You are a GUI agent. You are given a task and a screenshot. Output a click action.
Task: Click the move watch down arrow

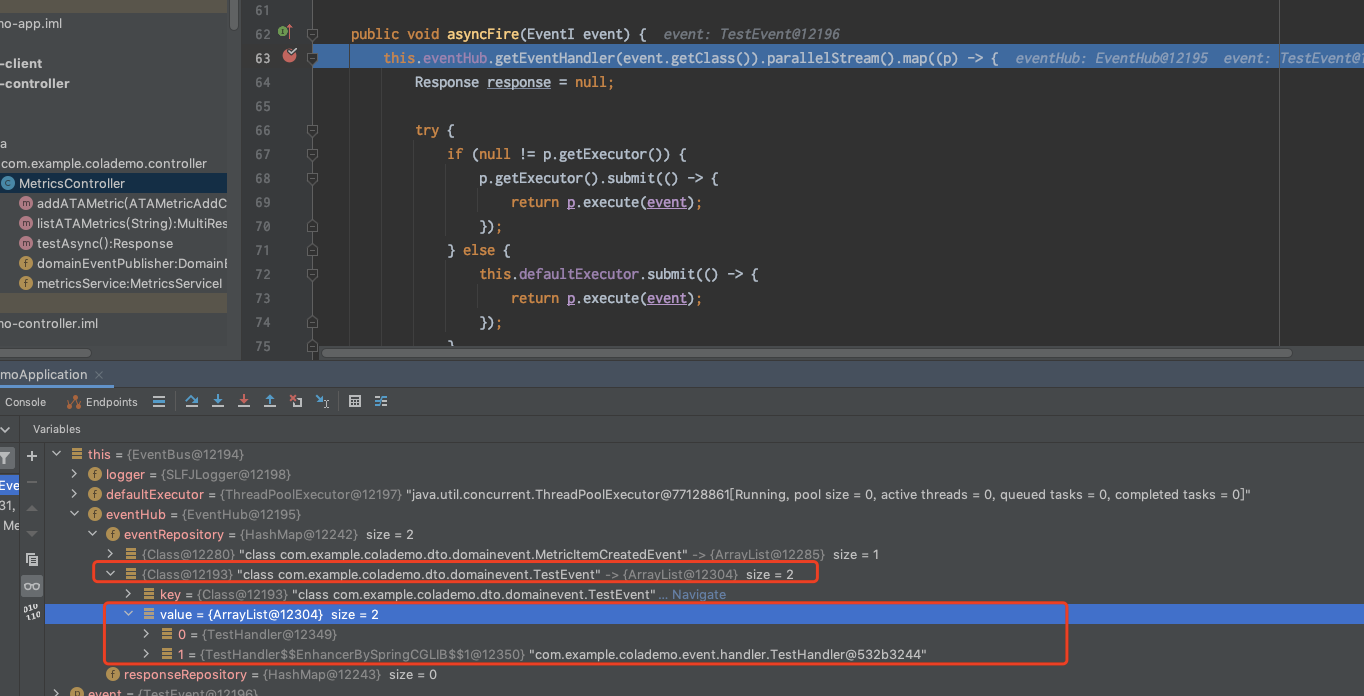click(x=32, y=533)
